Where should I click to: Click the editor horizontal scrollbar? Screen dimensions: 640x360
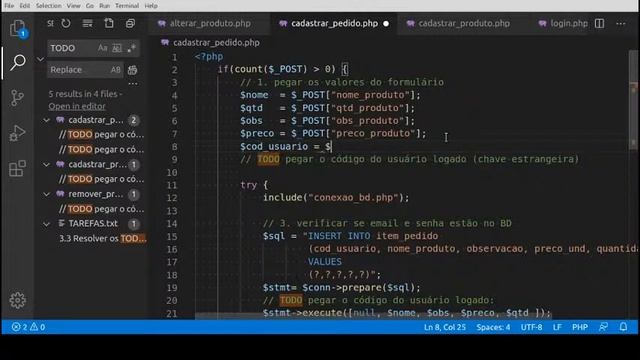click(373, 316)
